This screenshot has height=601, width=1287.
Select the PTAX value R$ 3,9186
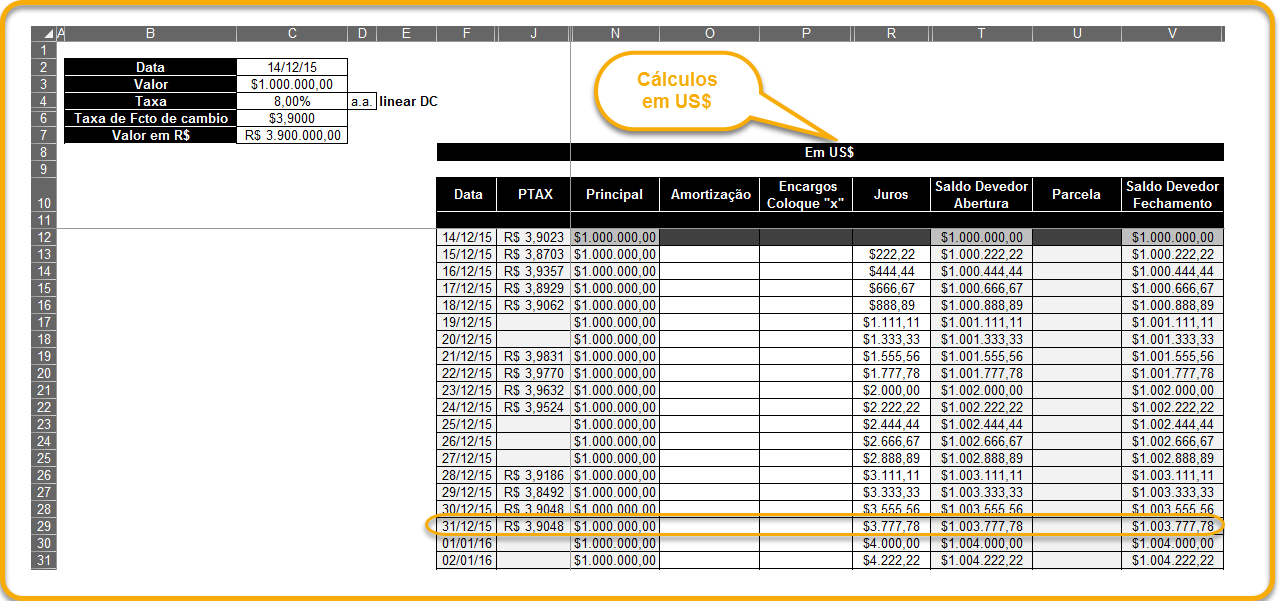tap(533, 475)
